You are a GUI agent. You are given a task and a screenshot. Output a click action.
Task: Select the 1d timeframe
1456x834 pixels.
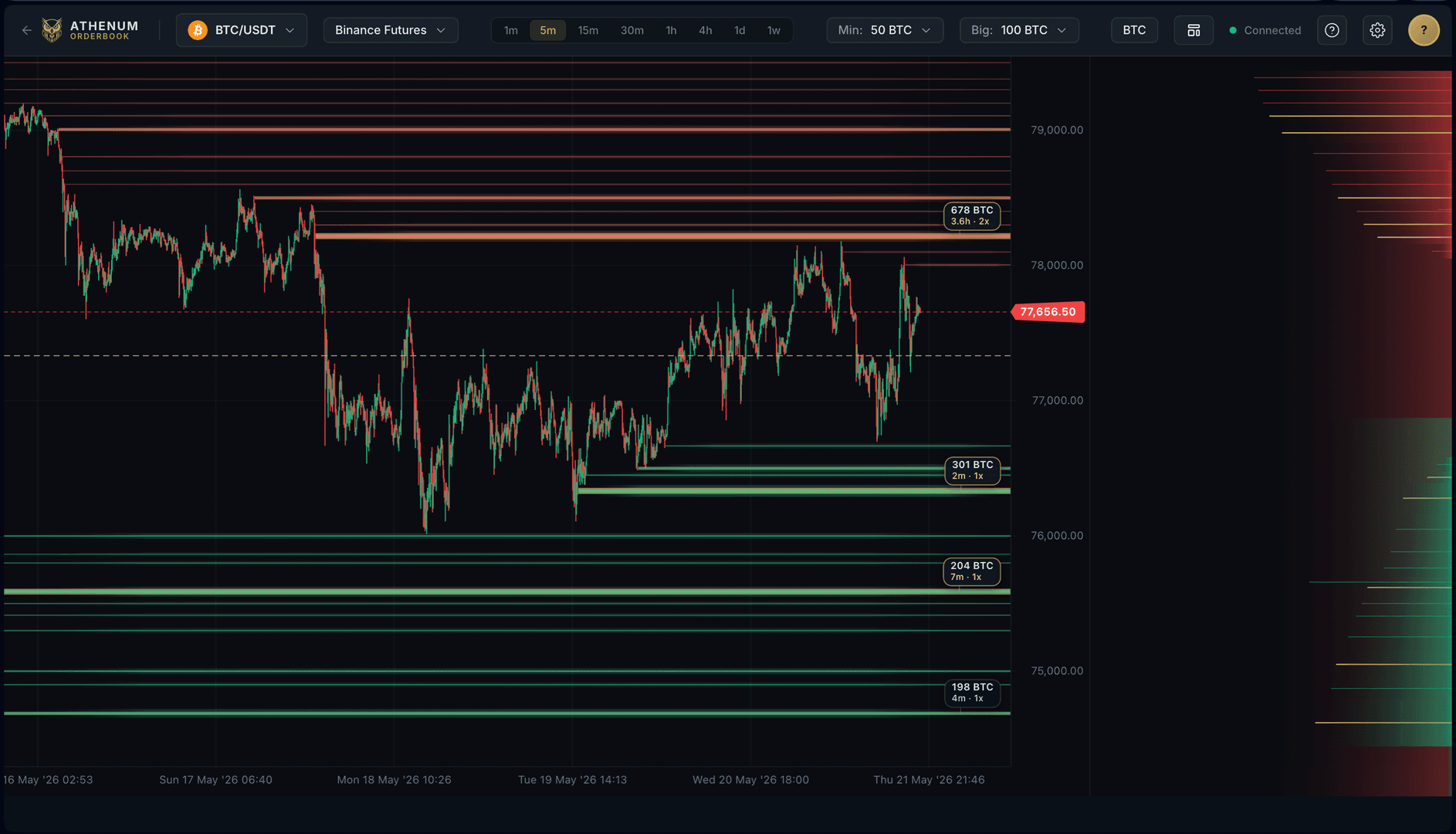[x=740, y=30]
